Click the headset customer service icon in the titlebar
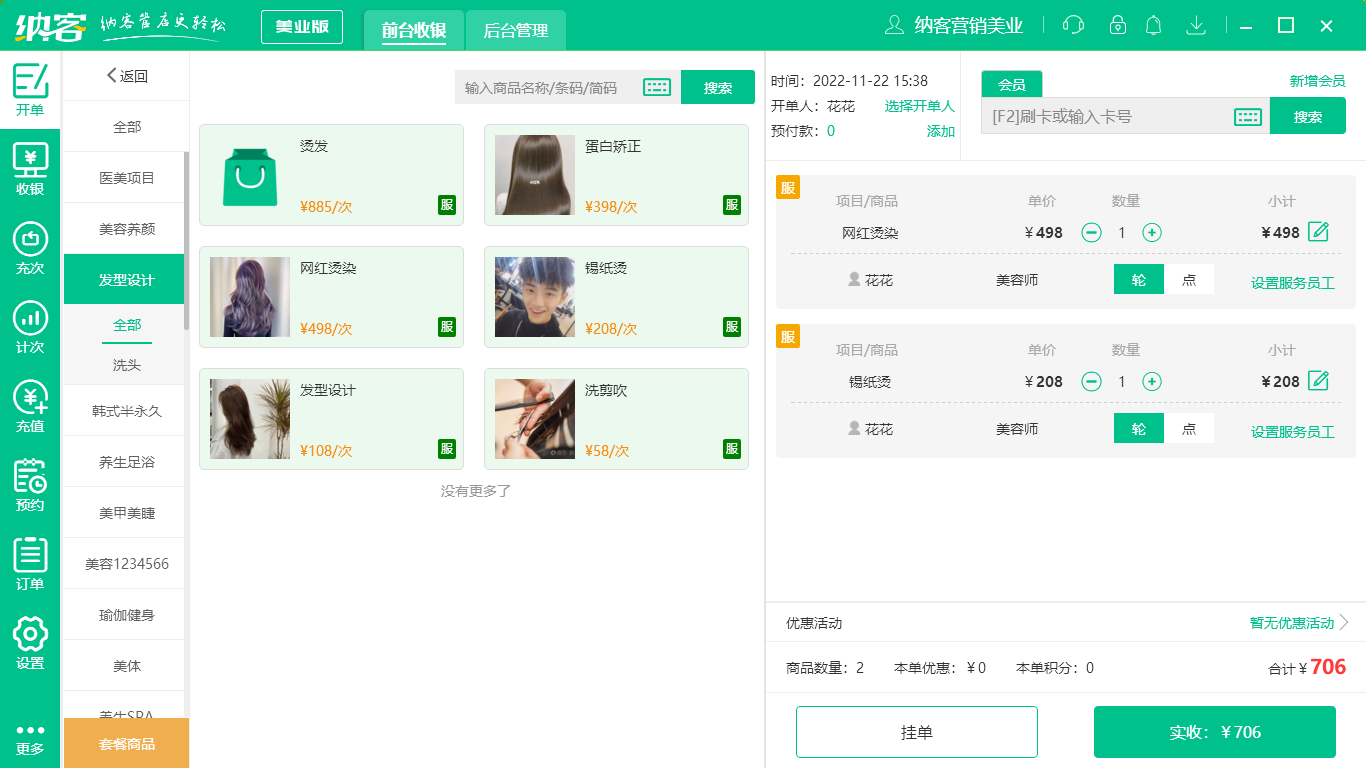1366x768 pixels. click(1073, 25)
